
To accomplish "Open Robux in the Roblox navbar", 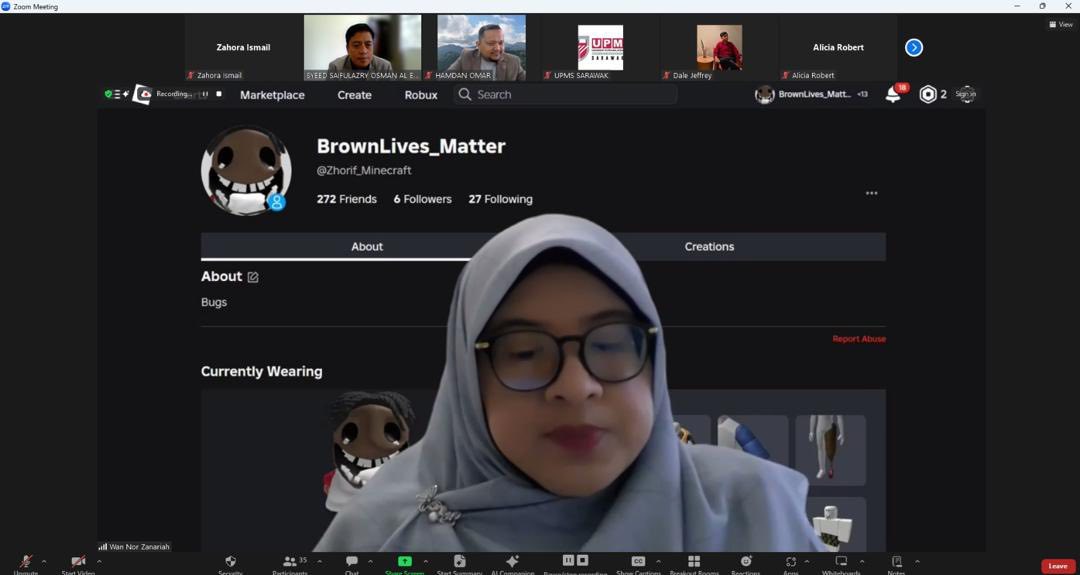I will point(421,95).
